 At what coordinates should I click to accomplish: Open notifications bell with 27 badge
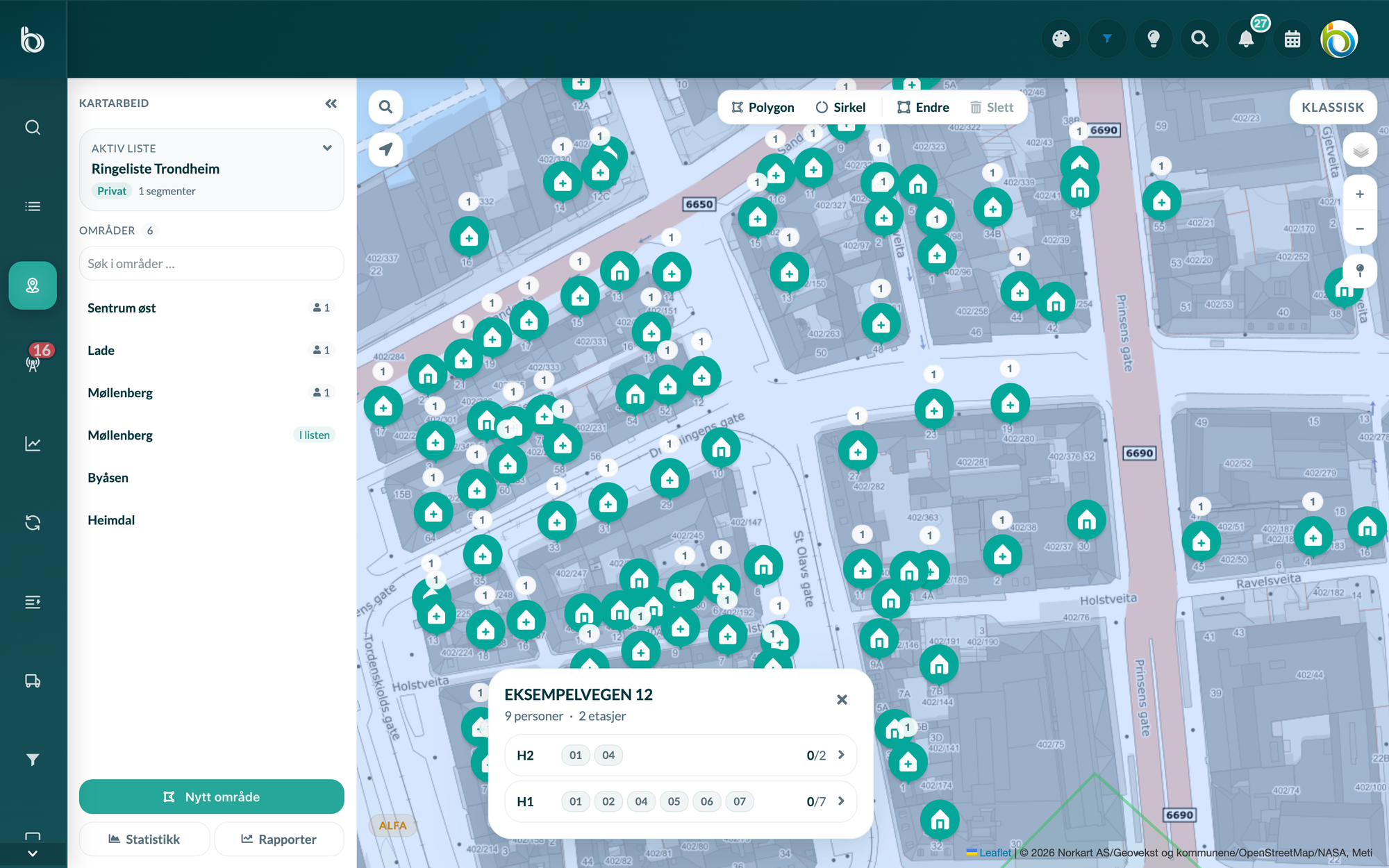[x=1246, y=39]
